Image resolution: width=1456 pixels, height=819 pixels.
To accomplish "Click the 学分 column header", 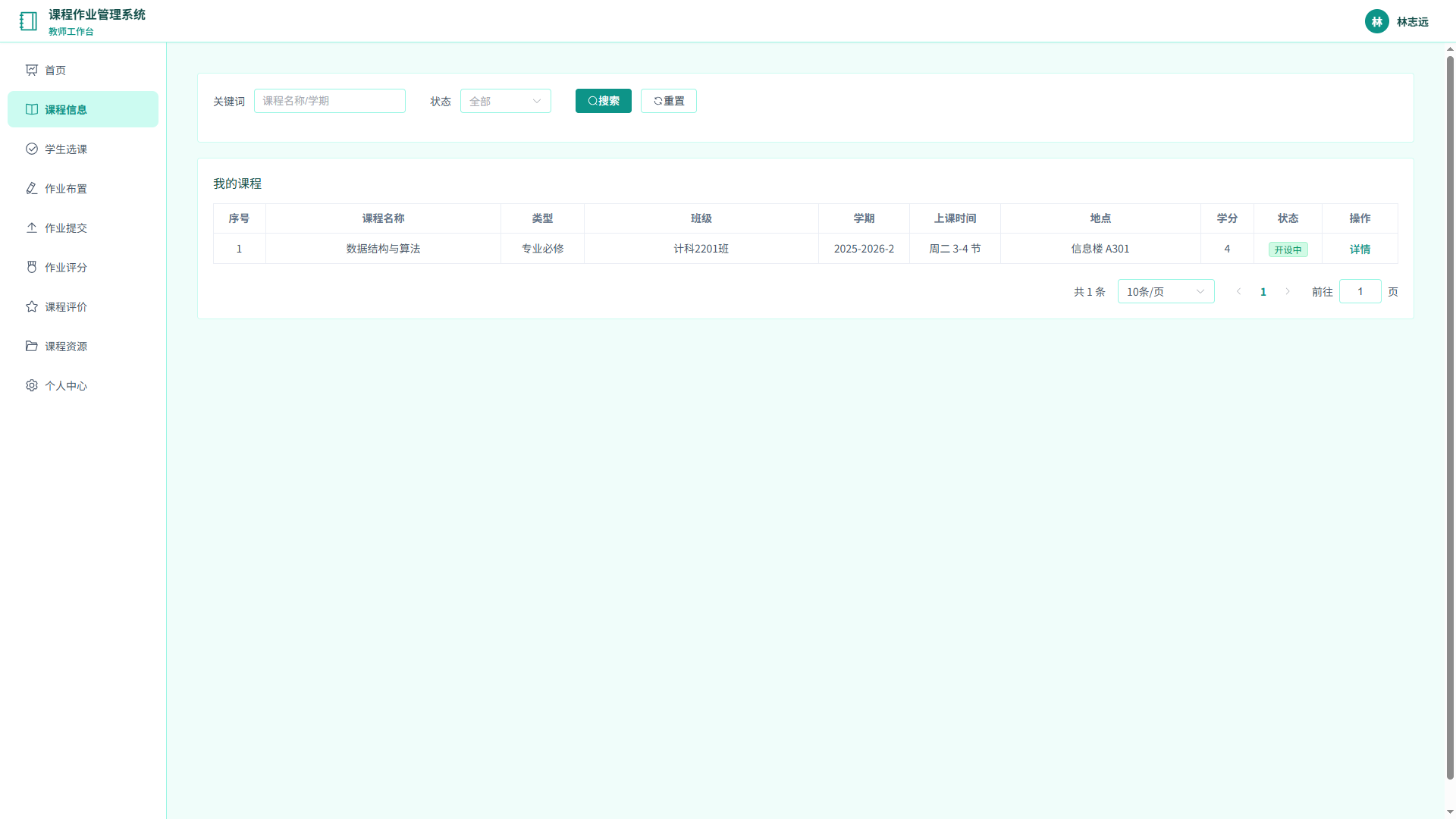I will pos(1227,218).
